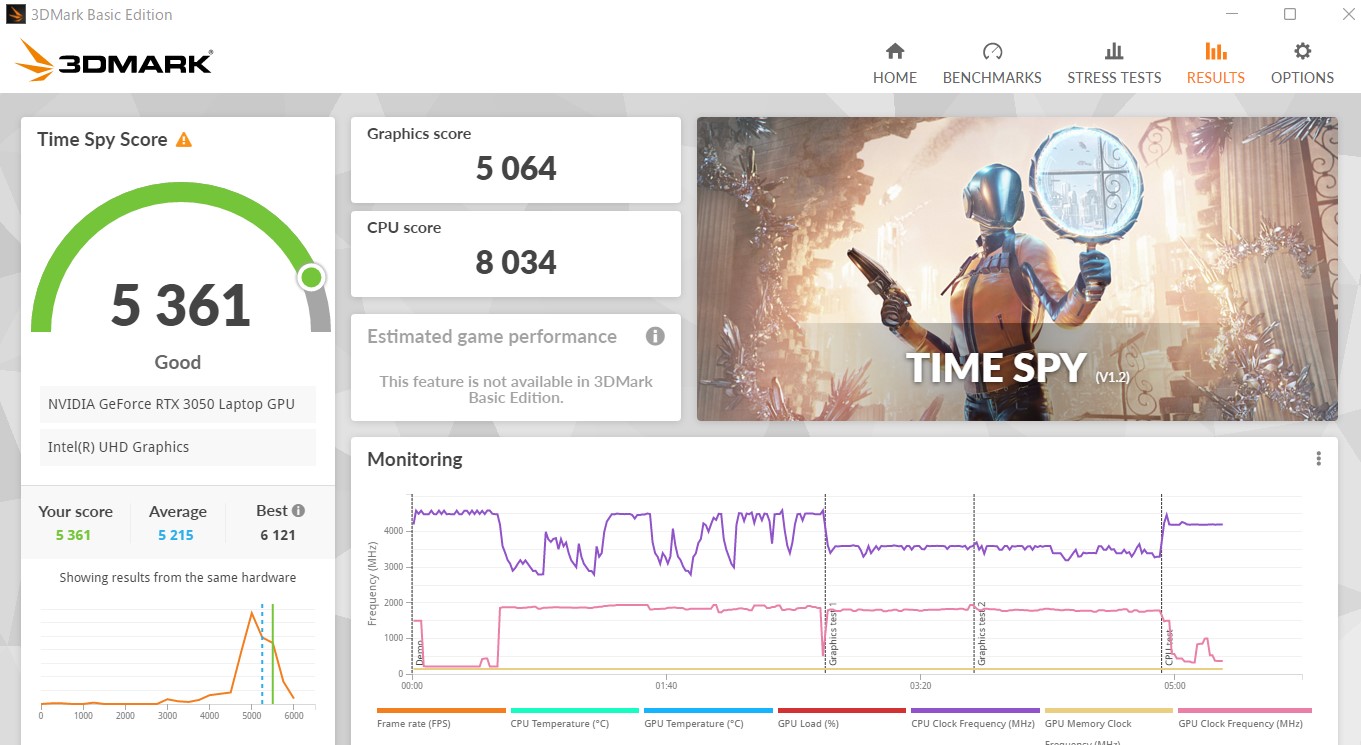
Task: Click the Demo marker in chart
Action: 420,655
